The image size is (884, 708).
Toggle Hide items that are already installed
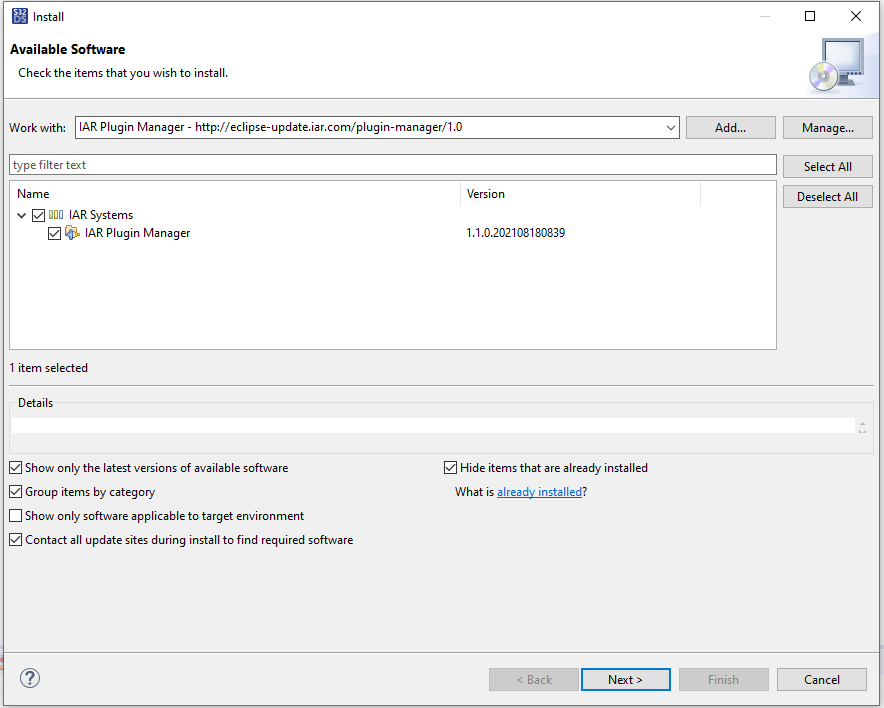451,467
